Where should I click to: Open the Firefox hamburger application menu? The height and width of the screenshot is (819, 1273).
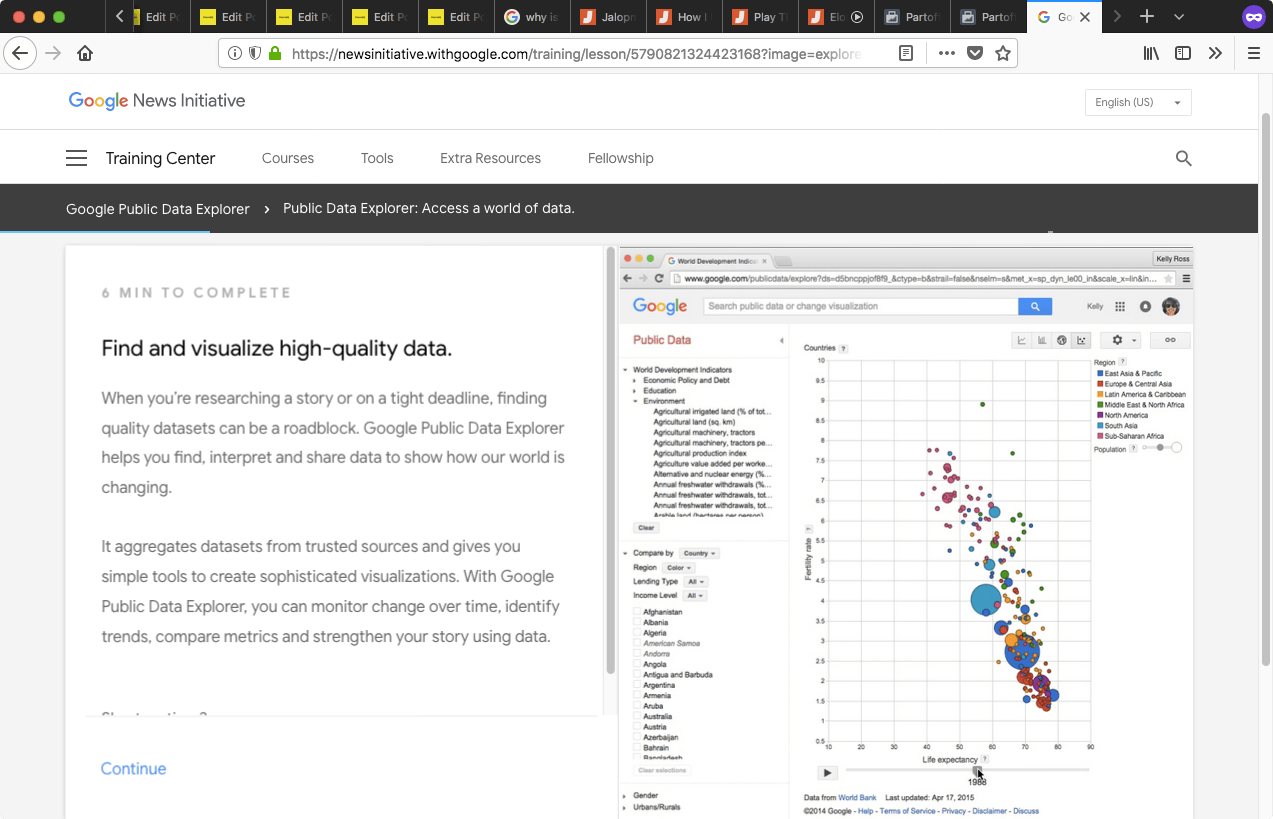coord(1254,53)
